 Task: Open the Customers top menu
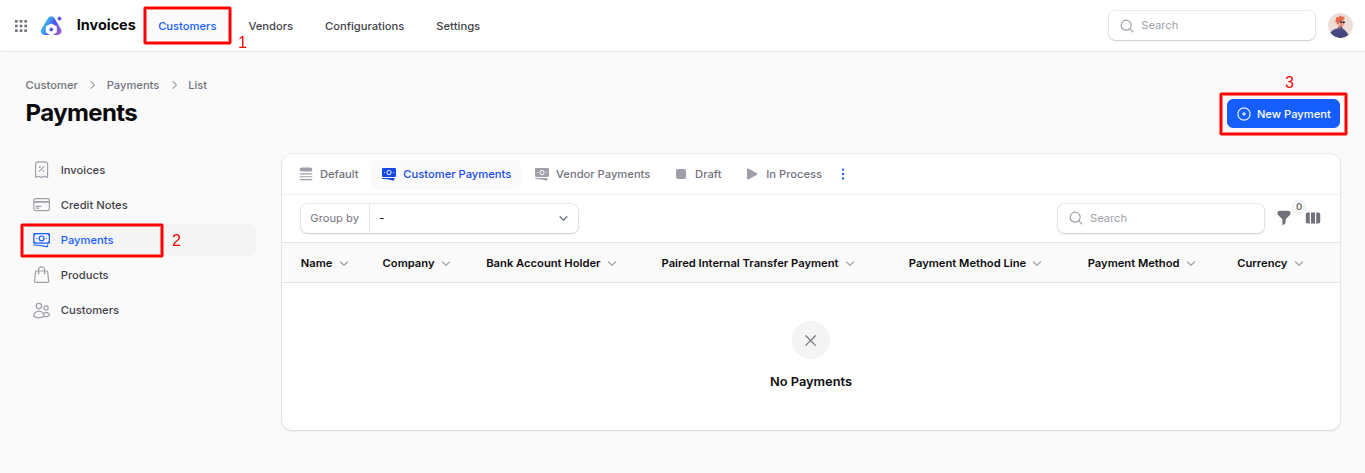pos(187,26)
